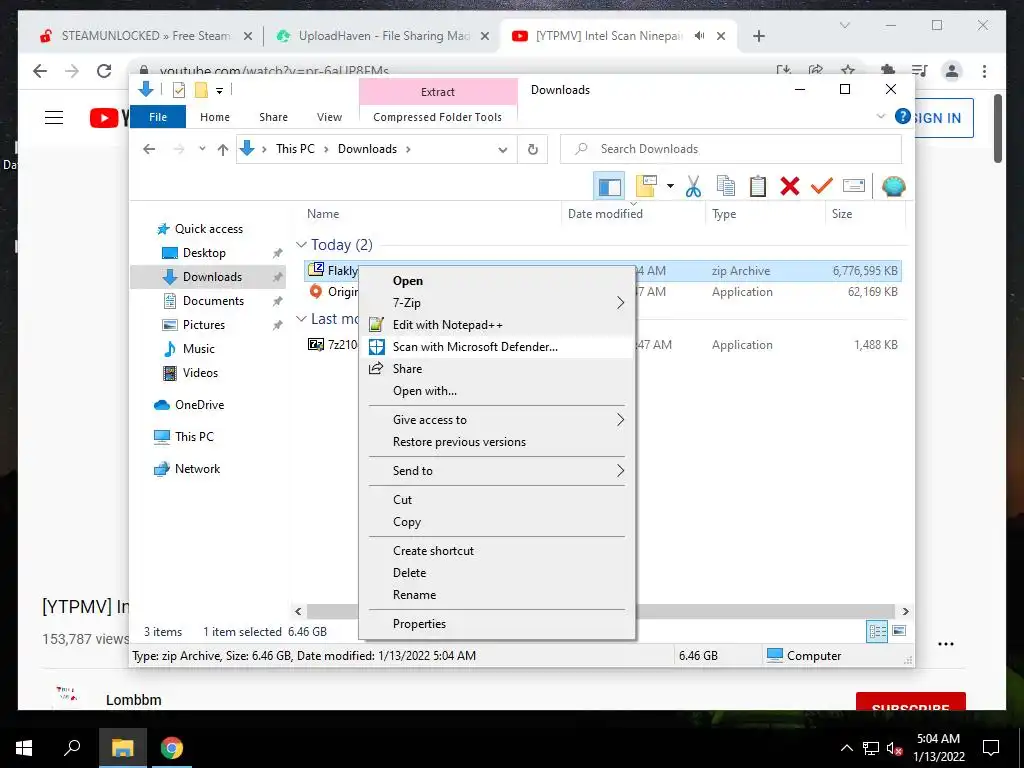
Task: Click the Chrome reload button
Action: (x=104, y=71)
